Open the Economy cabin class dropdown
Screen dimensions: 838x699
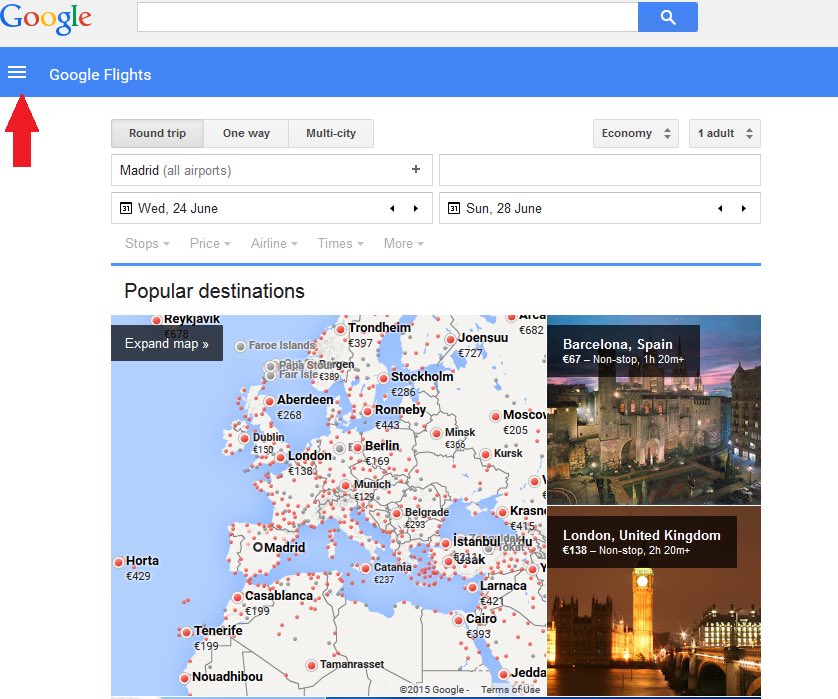pos(635,133)
